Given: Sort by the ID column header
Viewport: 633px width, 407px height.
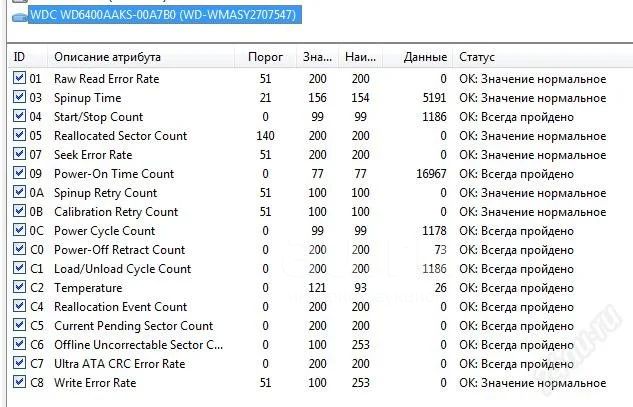Looking at the screenshot, I should [x=21, y=57].
